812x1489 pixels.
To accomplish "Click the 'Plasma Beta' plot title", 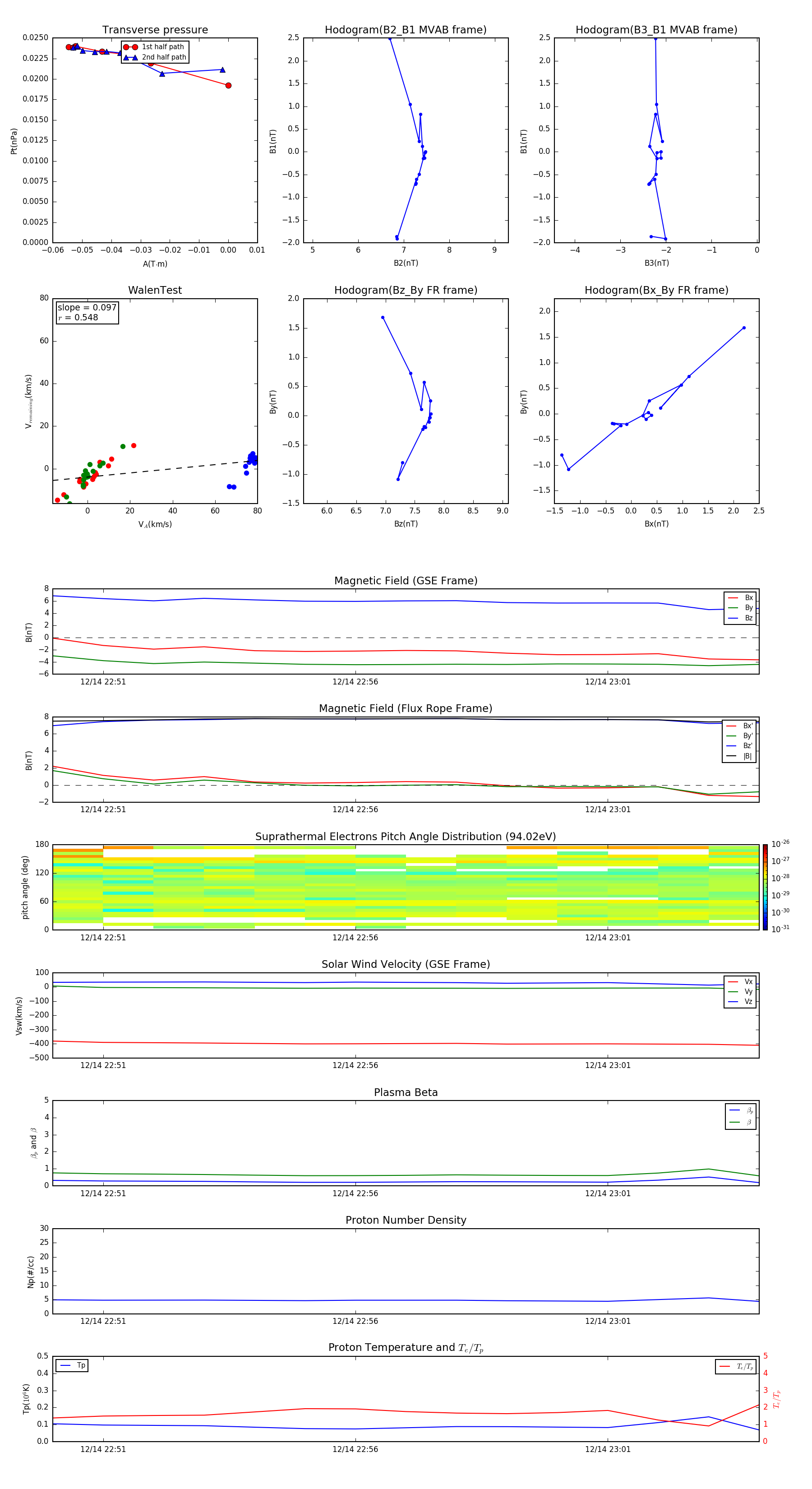I will [x=406, y=1092].
